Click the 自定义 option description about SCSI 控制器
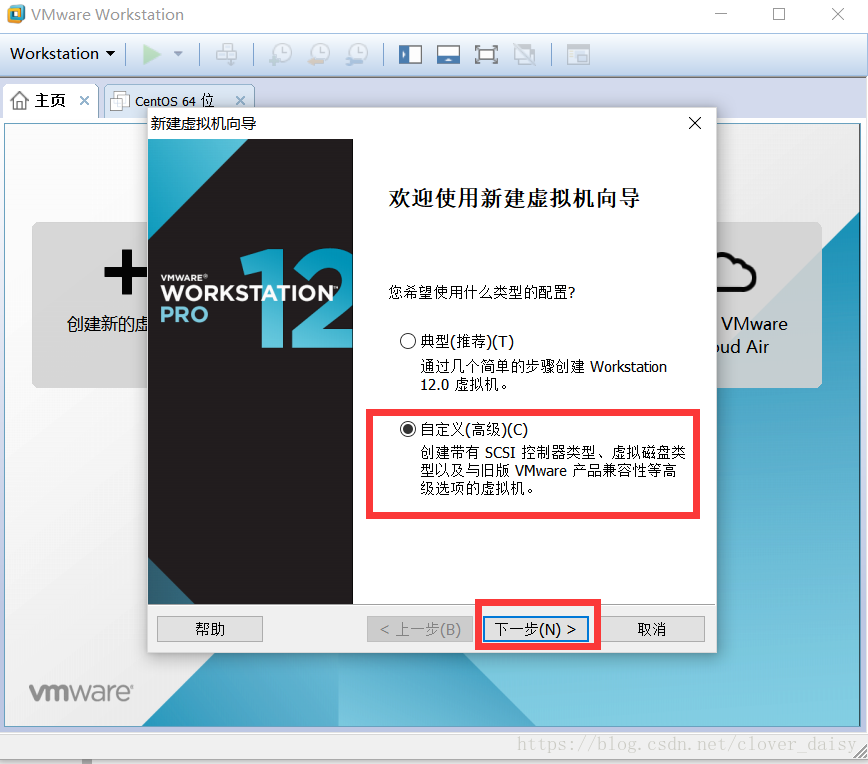The height and width of the screenshot is (764, 868). click(x=552, y=471)
